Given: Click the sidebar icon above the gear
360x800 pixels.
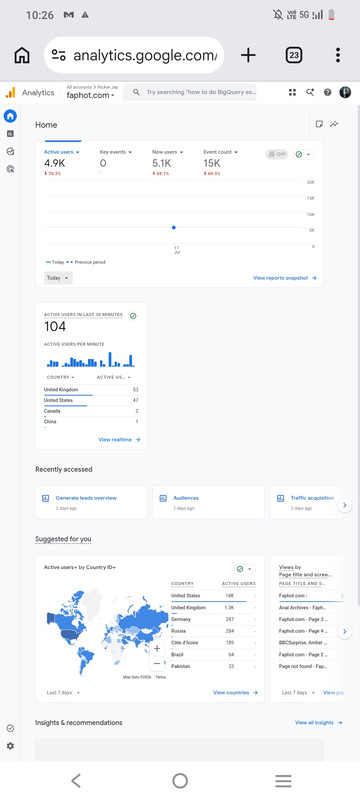Looking at the screenshot, I should tap(10, 728).
